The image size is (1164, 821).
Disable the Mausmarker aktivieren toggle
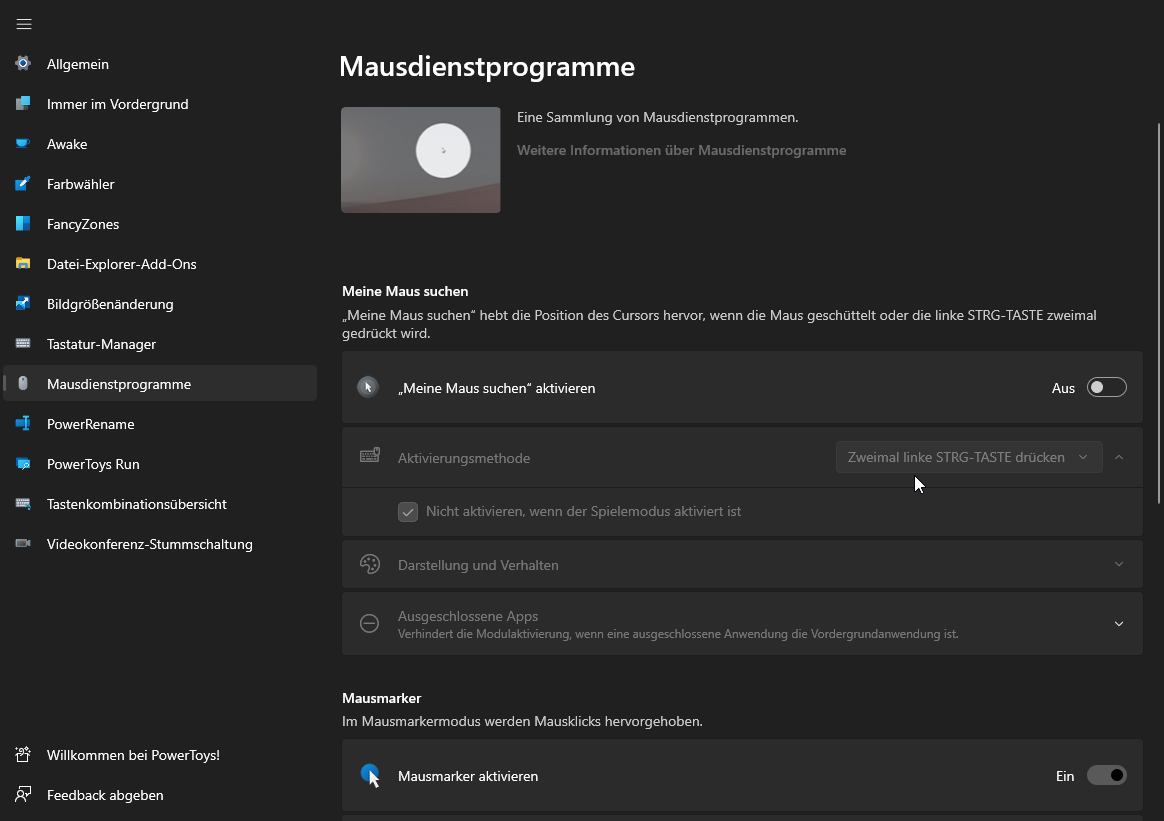[x=1106, y=776]
